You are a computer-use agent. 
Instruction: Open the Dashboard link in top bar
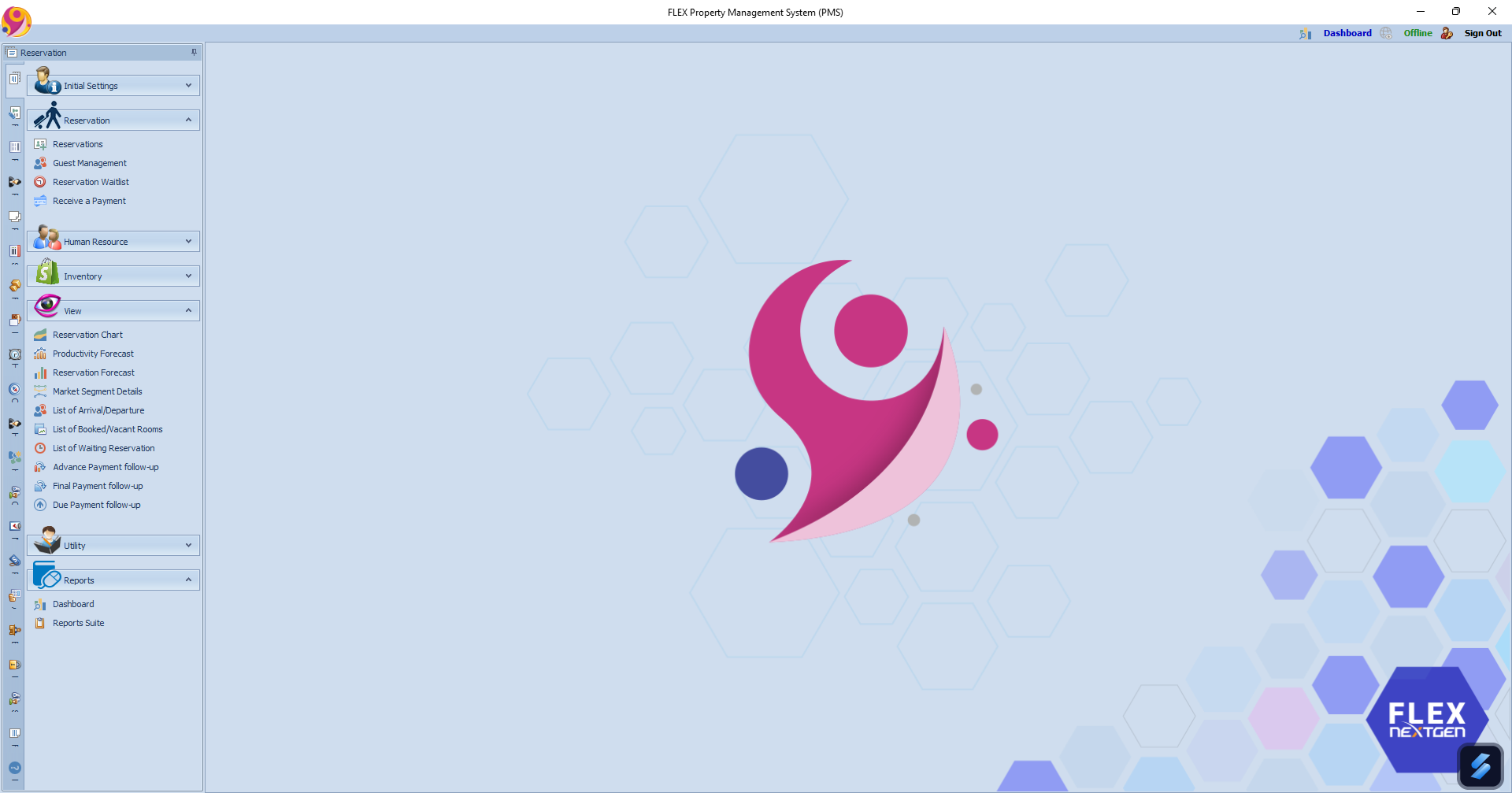coord(1347,33)
